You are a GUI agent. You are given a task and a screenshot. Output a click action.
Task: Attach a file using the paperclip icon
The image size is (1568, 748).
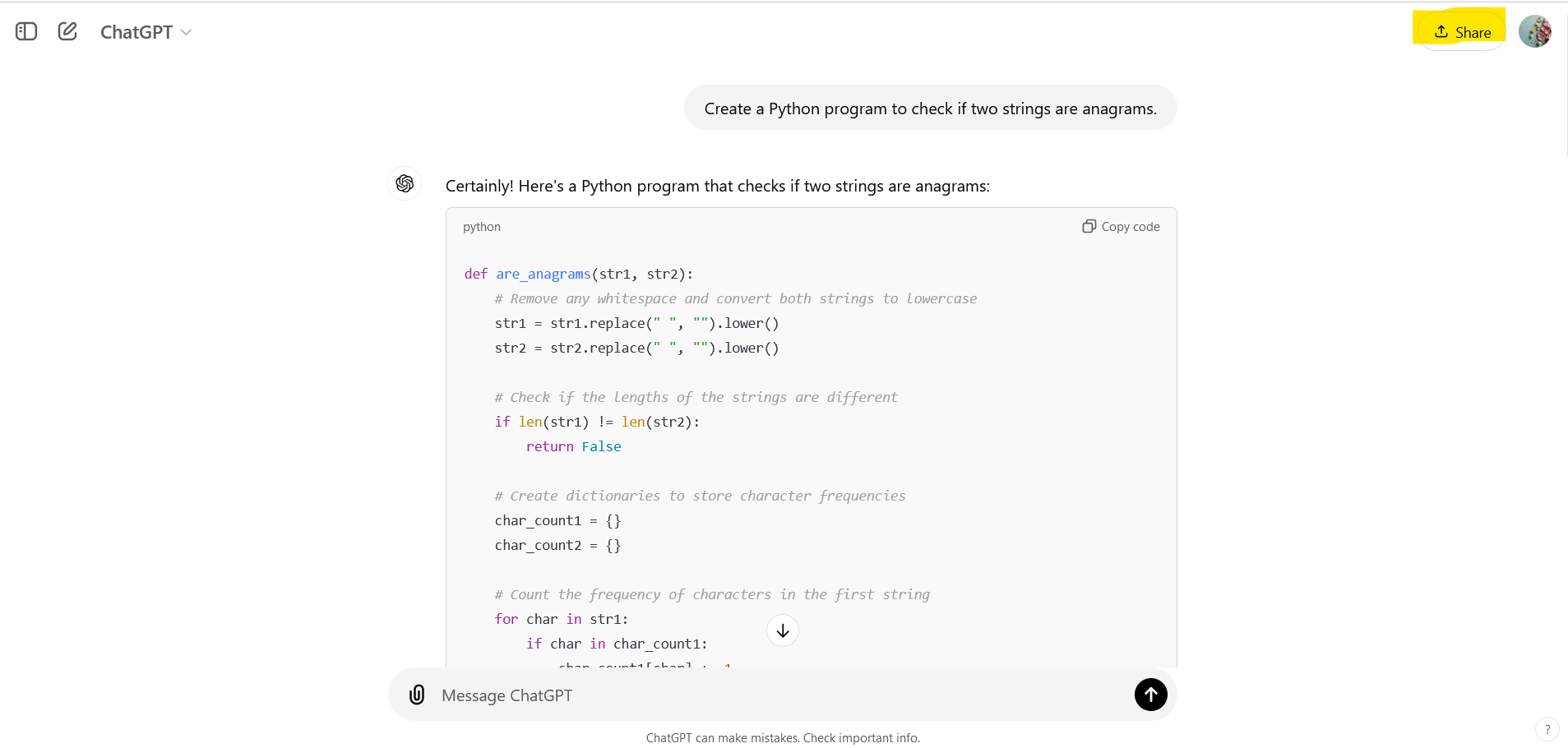point(417,695)
